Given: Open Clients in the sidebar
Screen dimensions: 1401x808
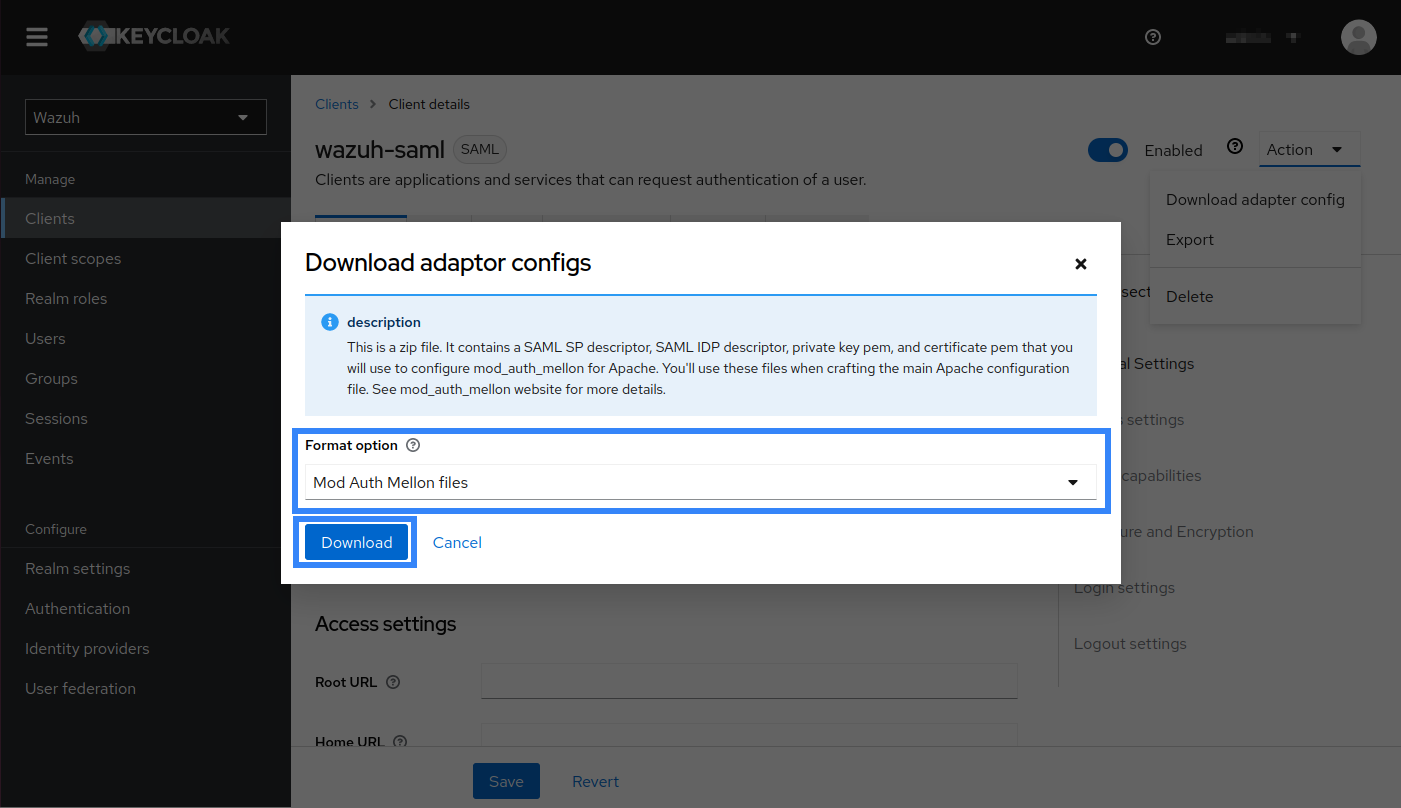Looking at the screenshot, I should tap(145, 218).
